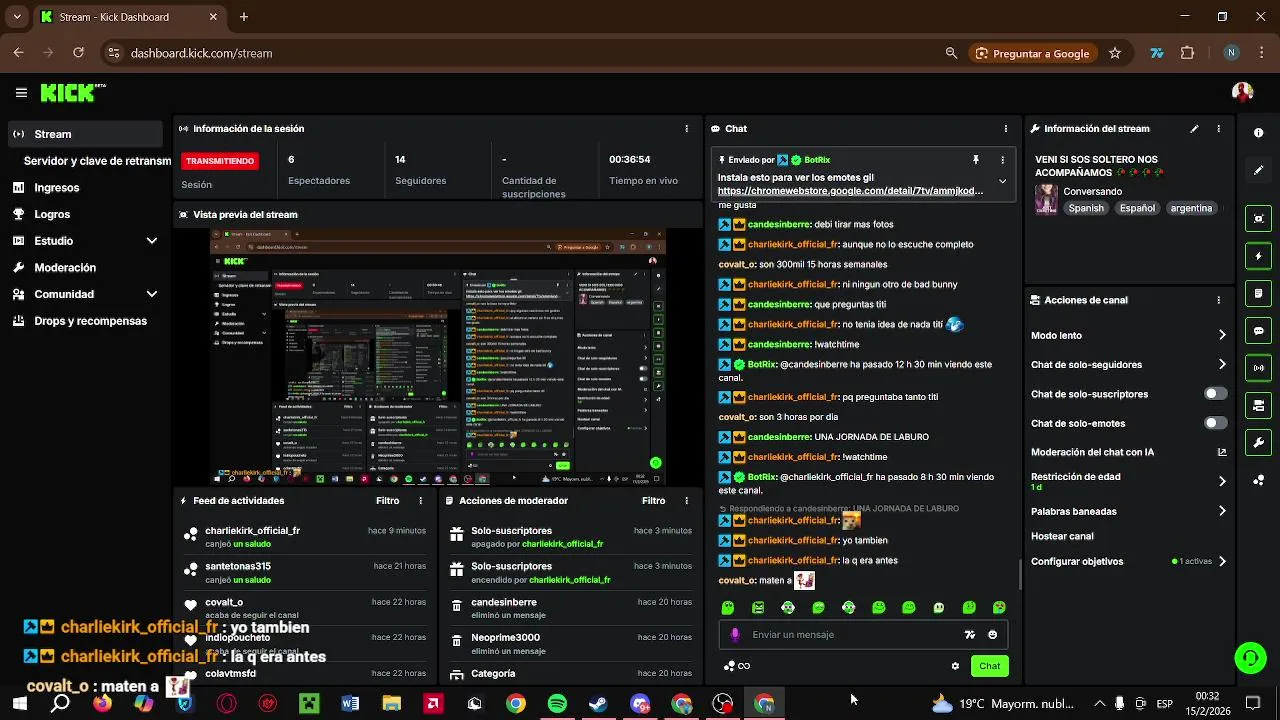Screen dimensions: 1280x720
Task: Click the lightning bolt icon in the right toolbar
Action: (1258, 256)
